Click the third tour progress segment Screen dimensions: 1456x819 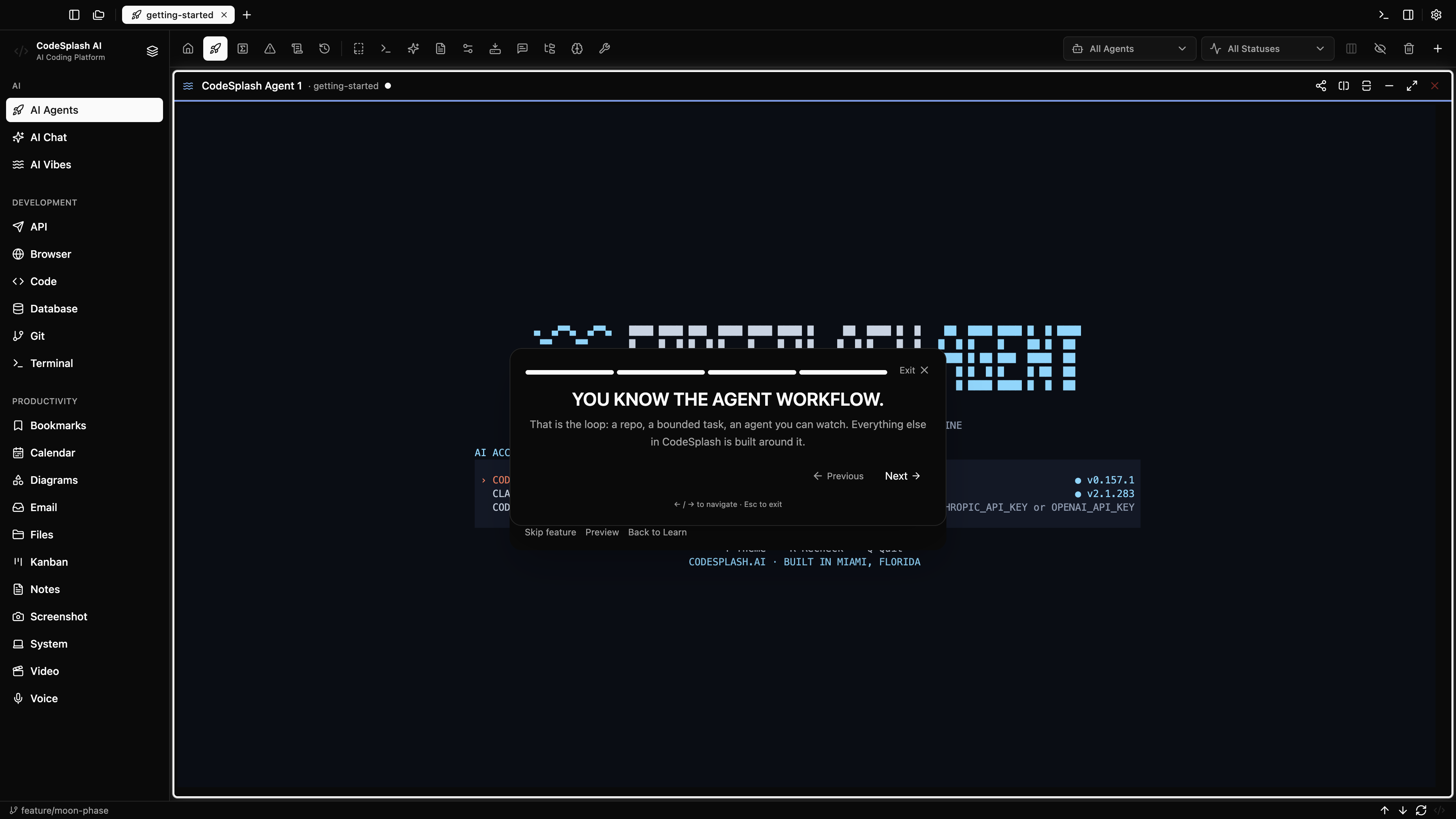(752, 372)
